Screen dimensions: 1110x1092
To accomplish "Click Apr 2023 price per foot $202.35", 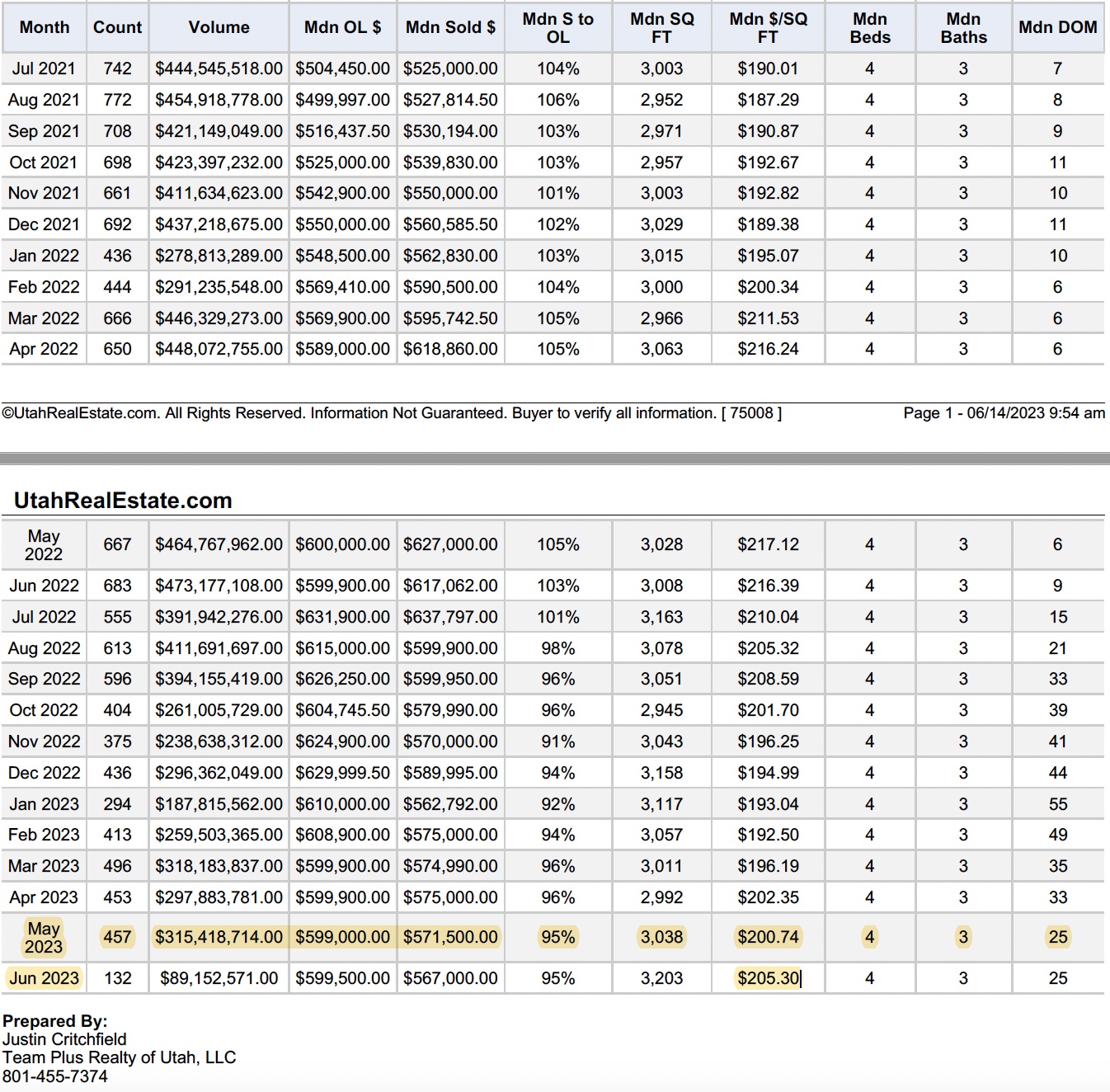I will 768,897.
